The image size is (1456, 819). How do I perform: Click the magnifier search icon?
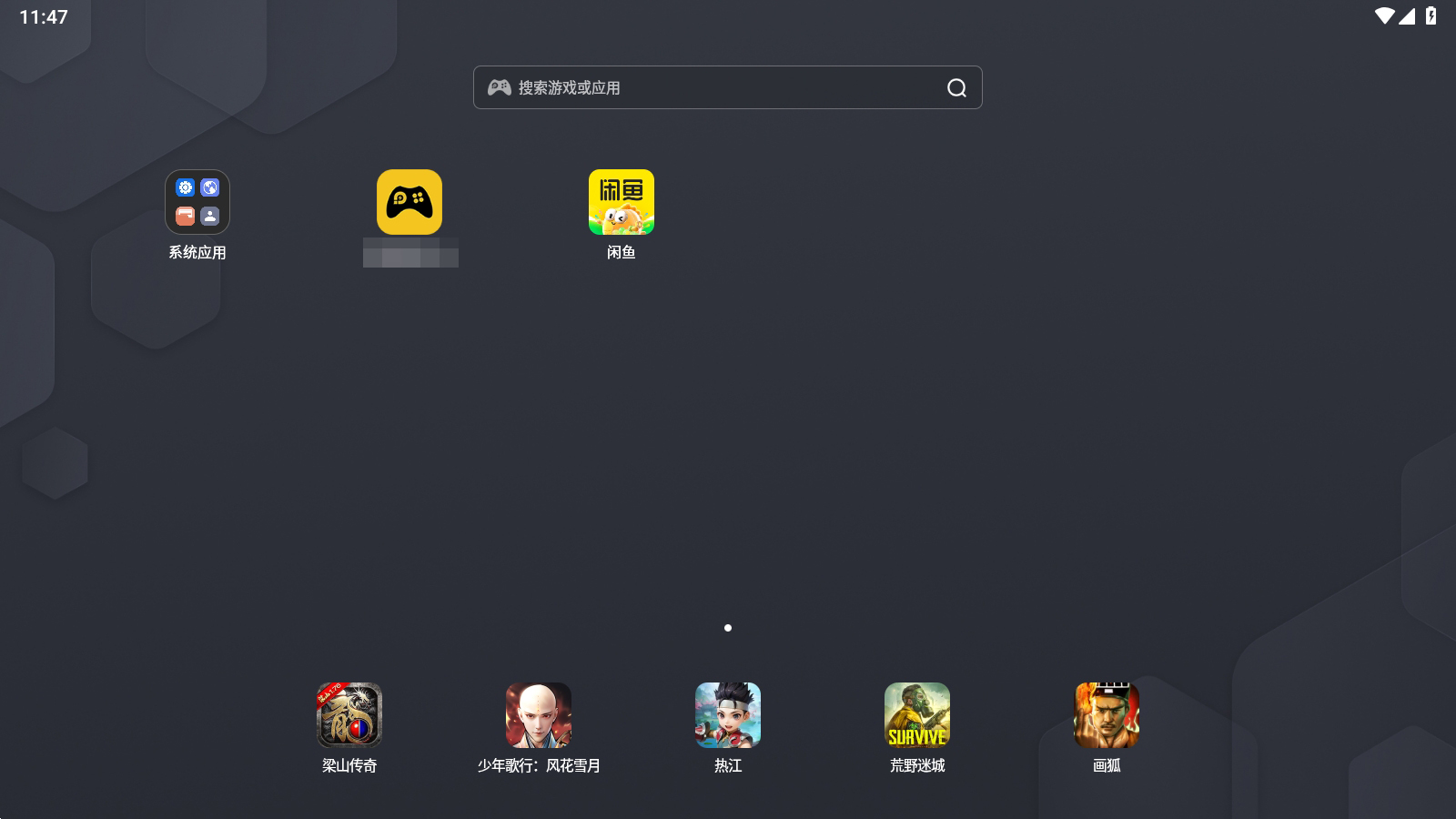point(956,88)
